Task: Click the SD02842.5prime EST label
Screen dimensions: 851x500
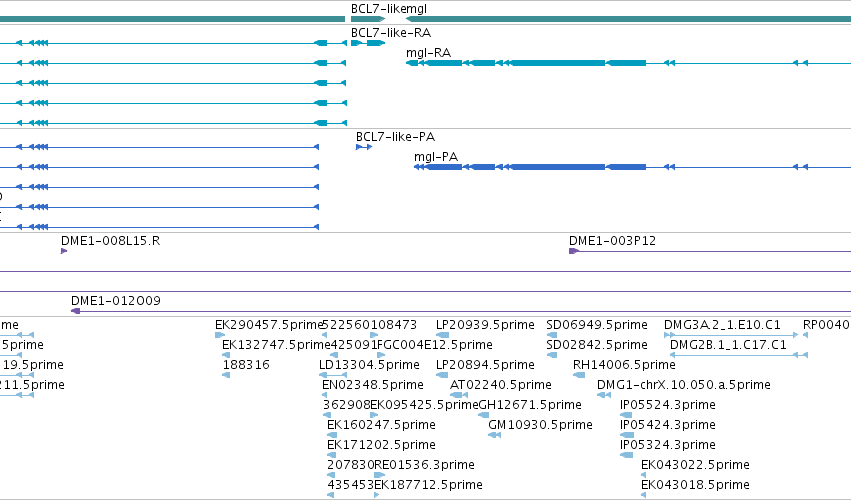Action: (596, 345)
